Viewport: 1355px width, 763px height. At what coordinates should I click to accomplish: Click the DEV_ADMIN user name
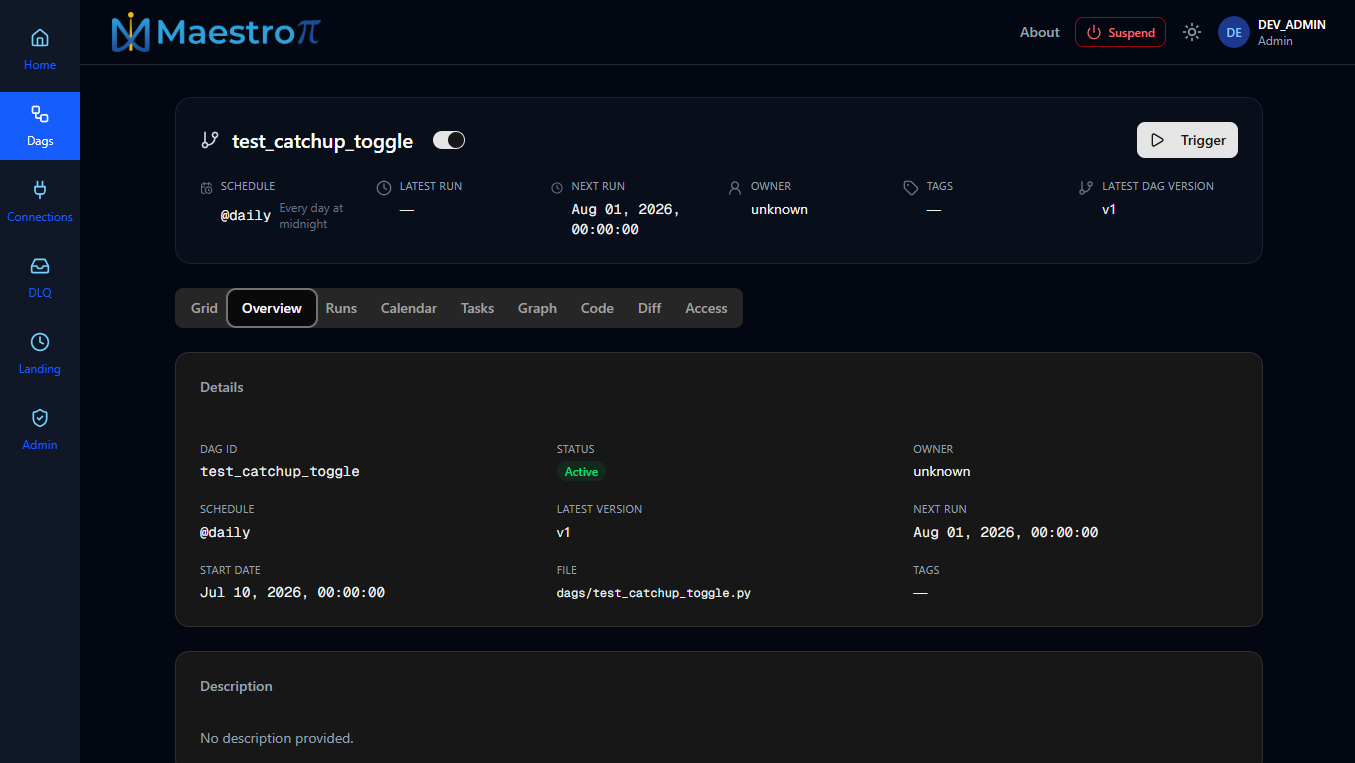[x=1292, y=24]
